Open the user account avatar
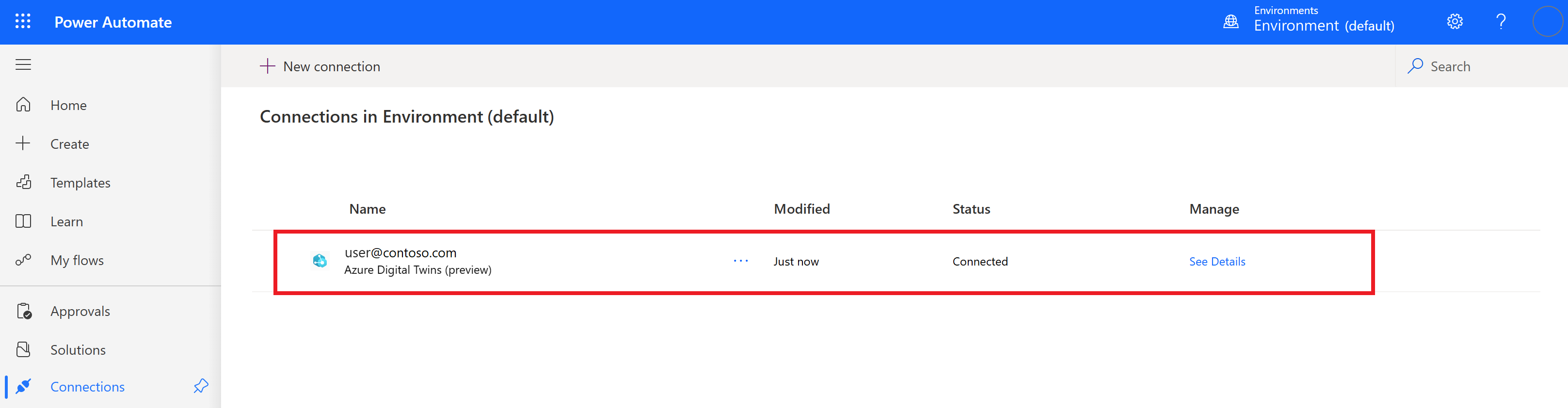 coord(1547,22)
